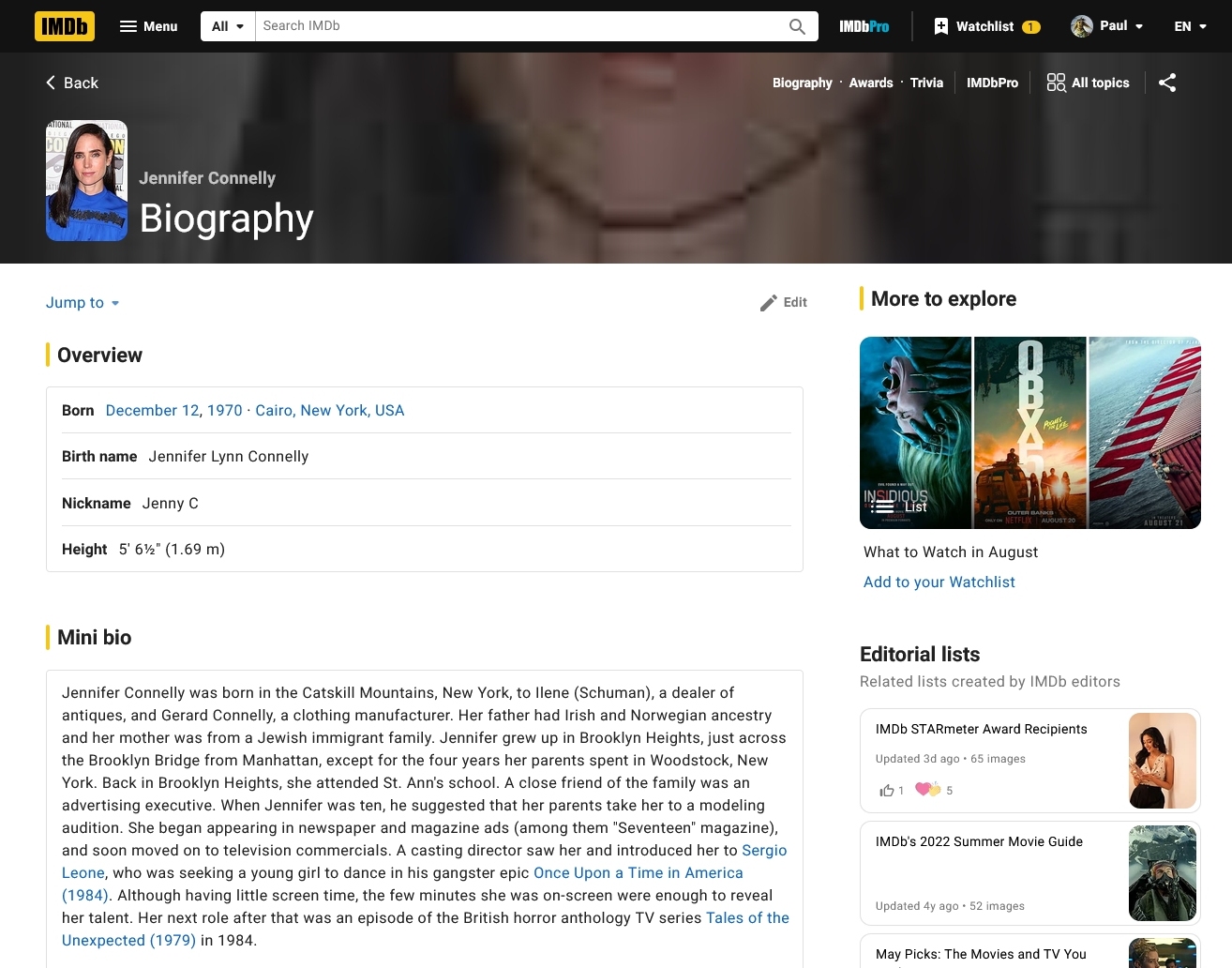This screenshot has height=968, width=1232.
Task: Open the EN language dropdown
Action: coord(1191,26)
